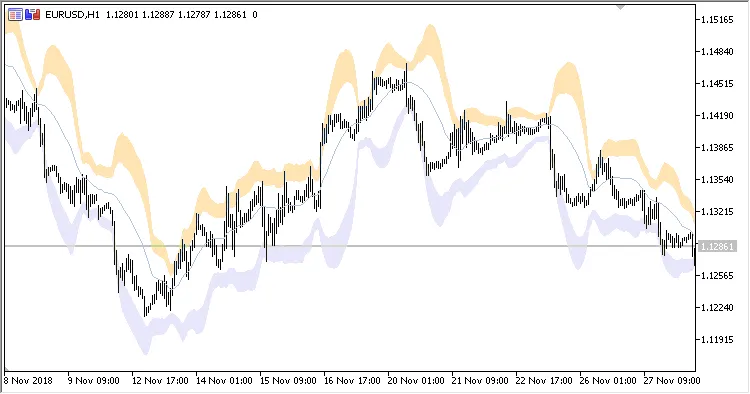Click the 27 Nov 09:00 time label
Image resolution: width=750 pixels, height=394 pixels.
(672, 381)
